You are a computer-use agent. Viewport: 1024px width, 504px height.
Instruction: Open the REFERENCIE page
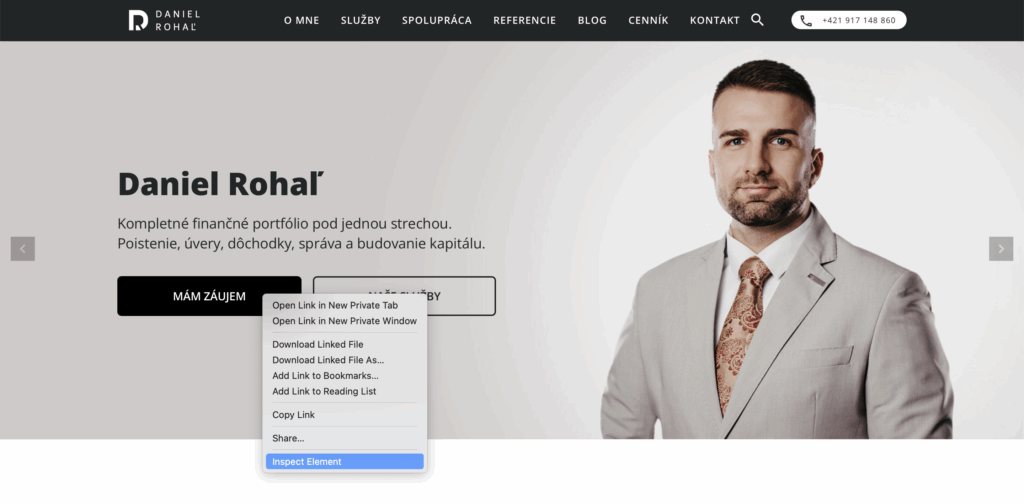tap(524, 20)
